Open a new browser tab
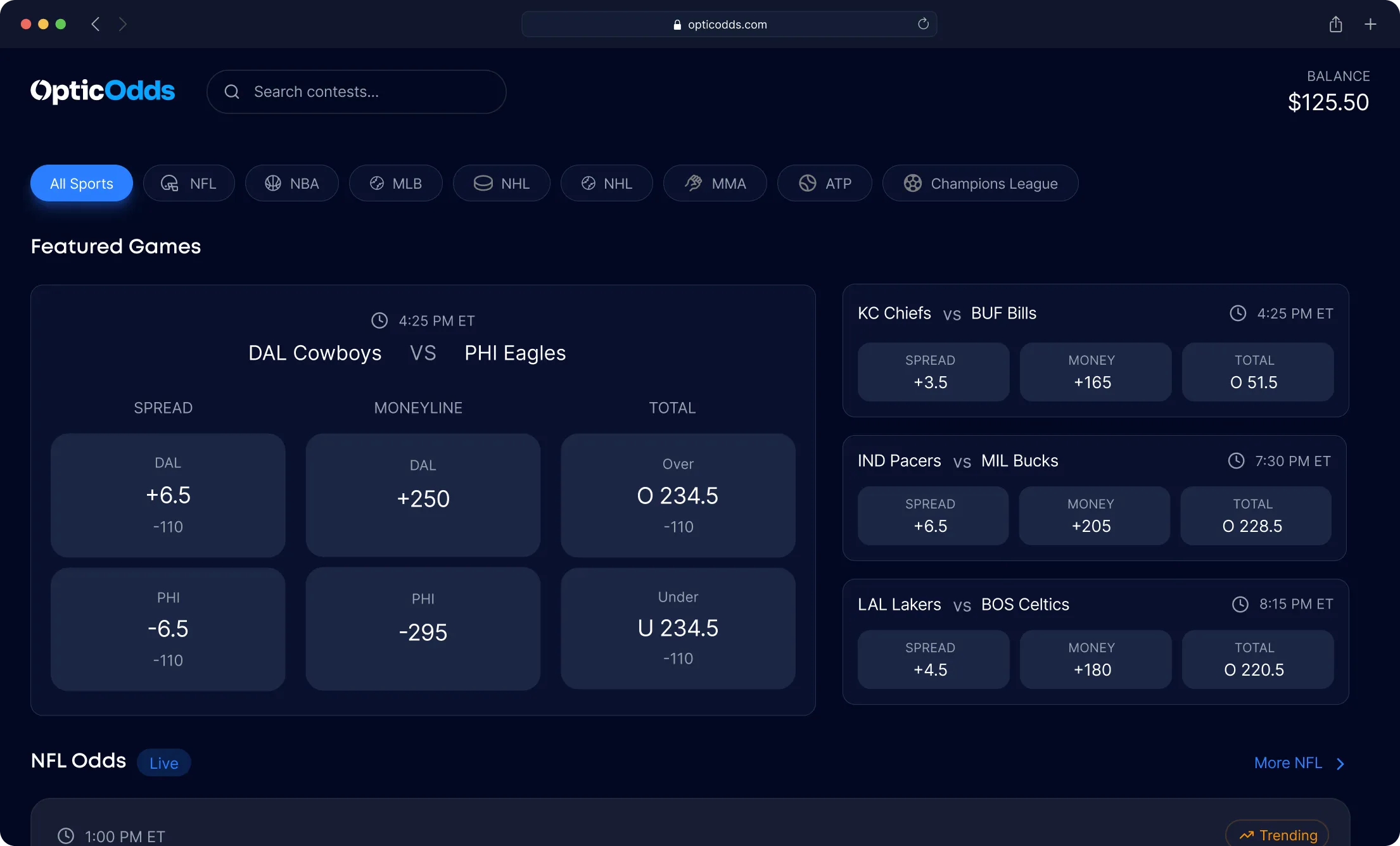 [1370, 24]
